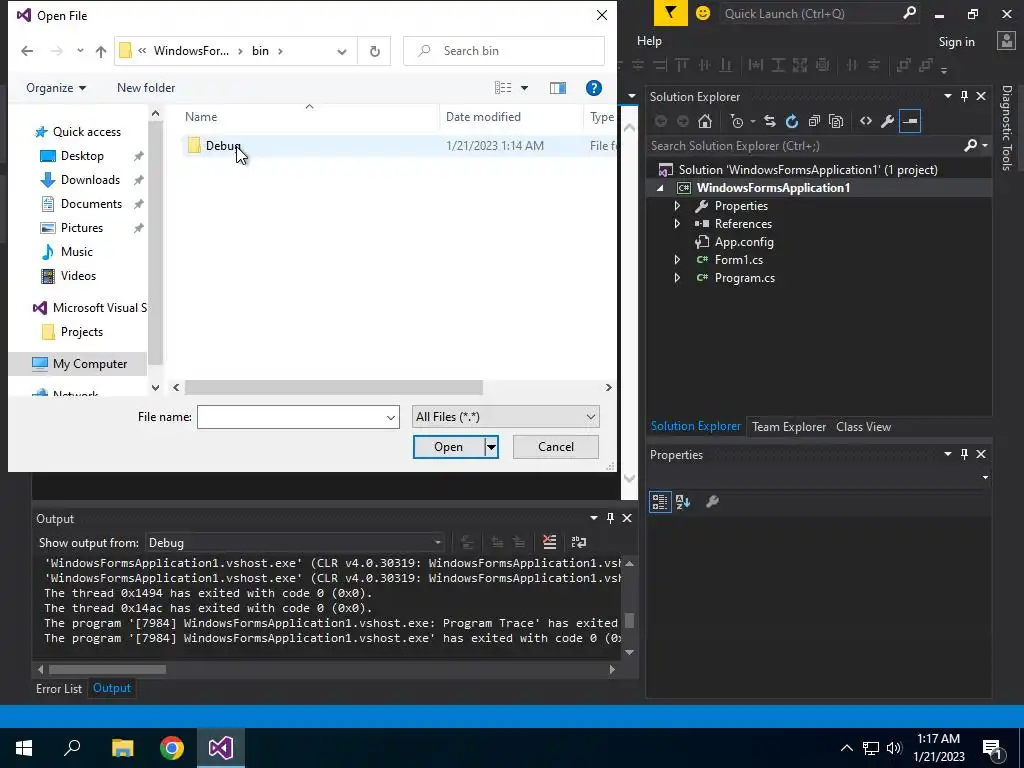Open Show output from Debug dropdown
Viewport: 1024px width, 768px height.
pos(295,543)
